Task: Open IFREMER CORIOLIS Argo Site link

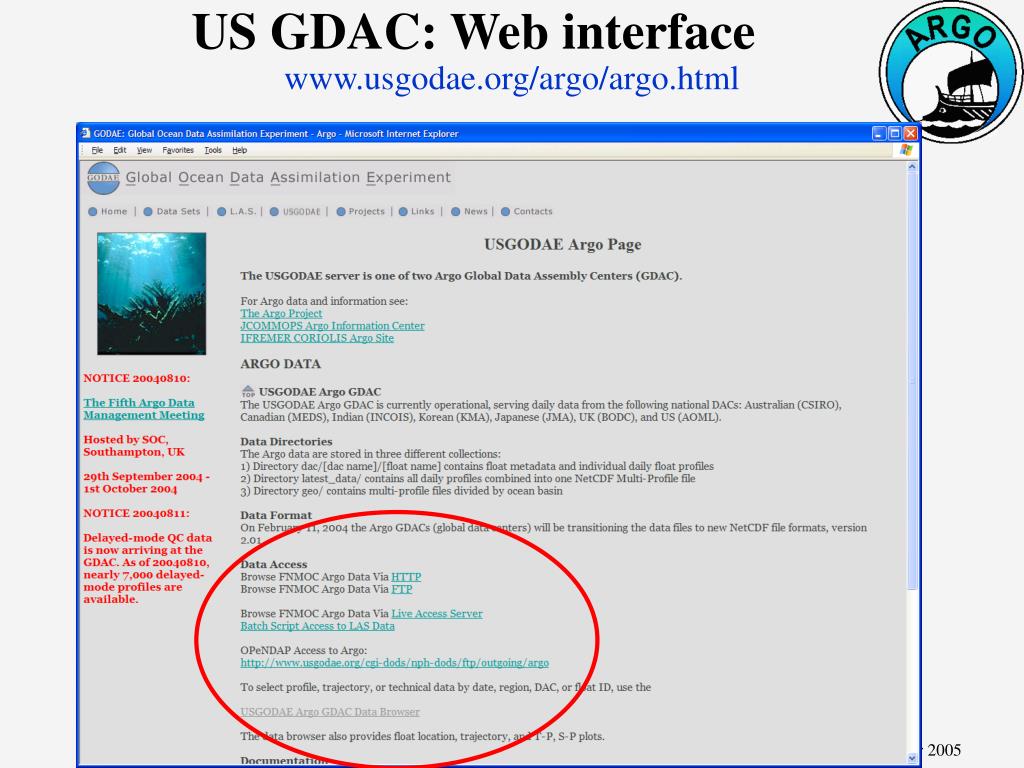Action: pos(317,338)
